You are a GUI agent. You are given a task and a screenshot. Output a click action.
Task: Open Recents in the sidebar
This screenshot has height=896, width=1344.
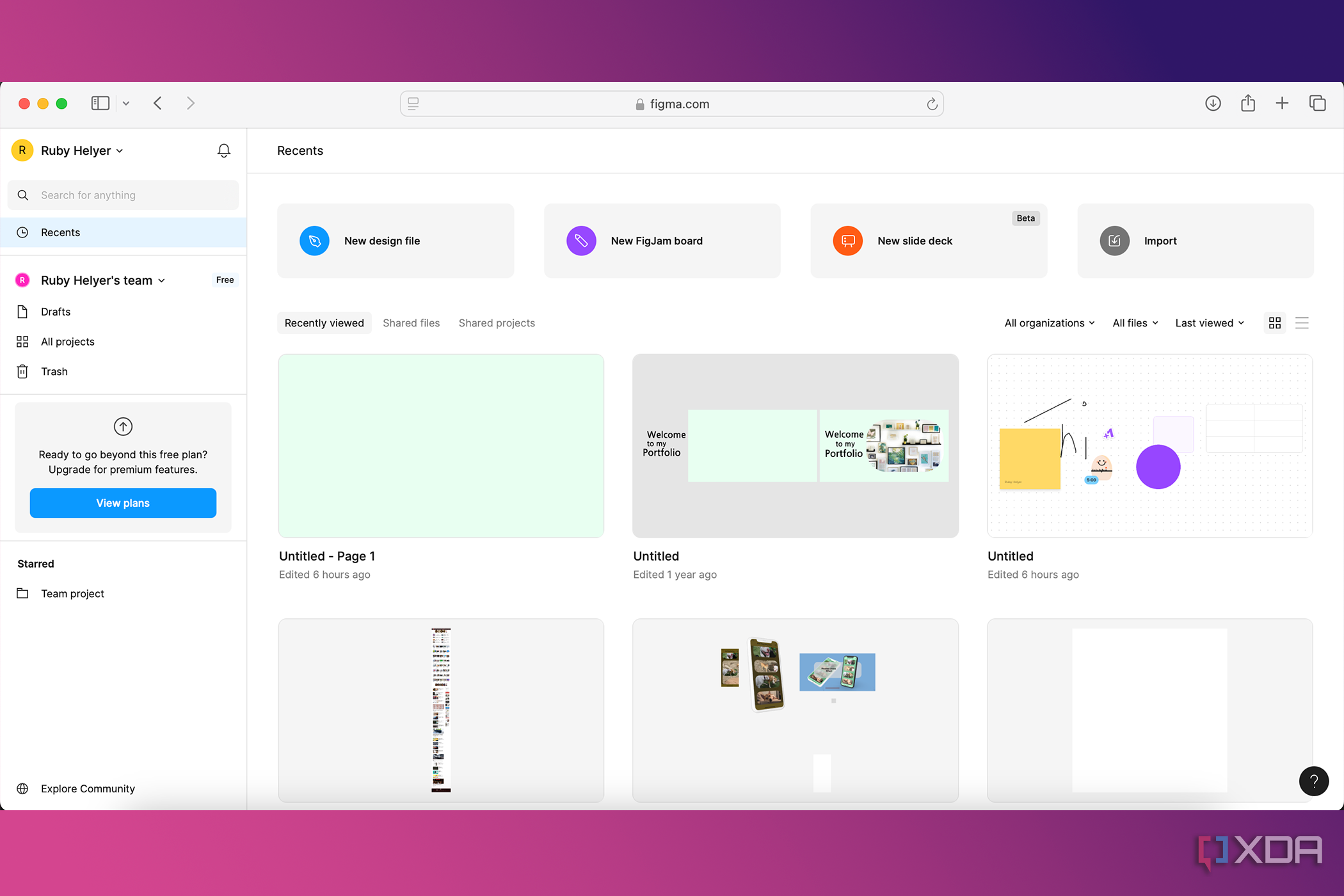point(124,232)
